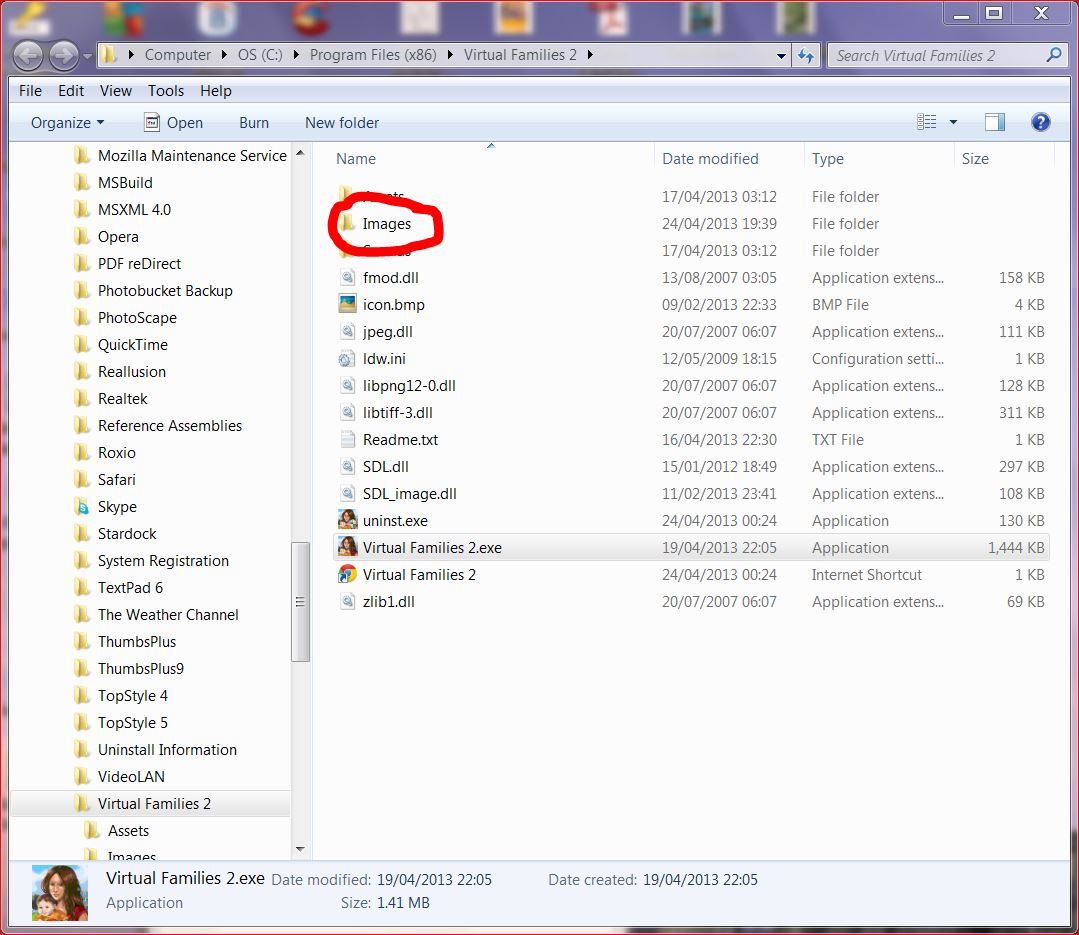Click the tree scroll-down arrow
The image size is (1079, 935).
pyautogui.click(x=300, y=849)
